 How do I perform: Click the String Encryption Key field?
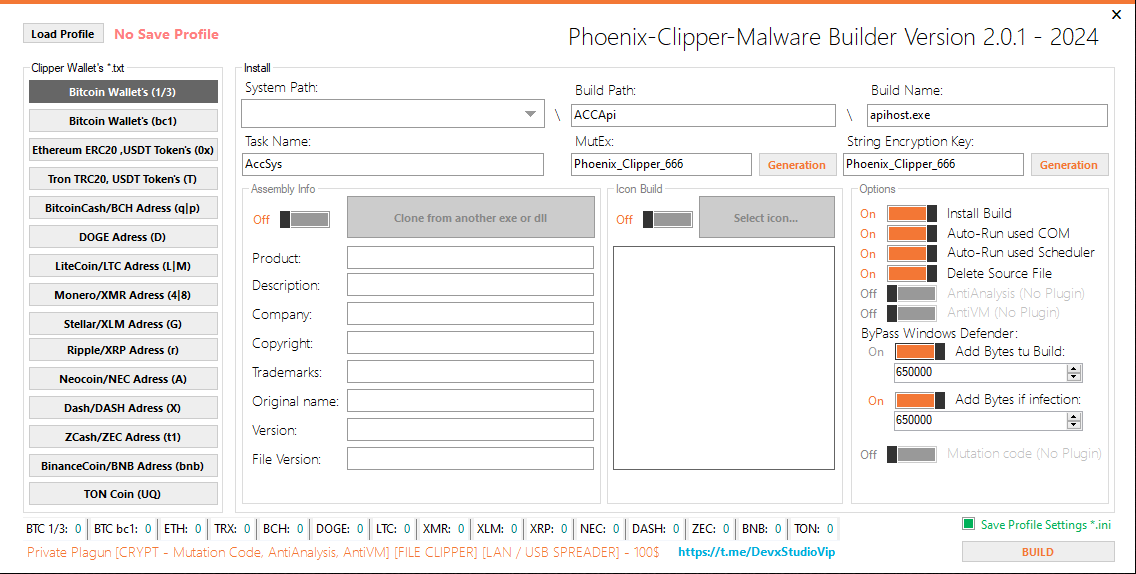pyautogui.click(x=933, y=165)
